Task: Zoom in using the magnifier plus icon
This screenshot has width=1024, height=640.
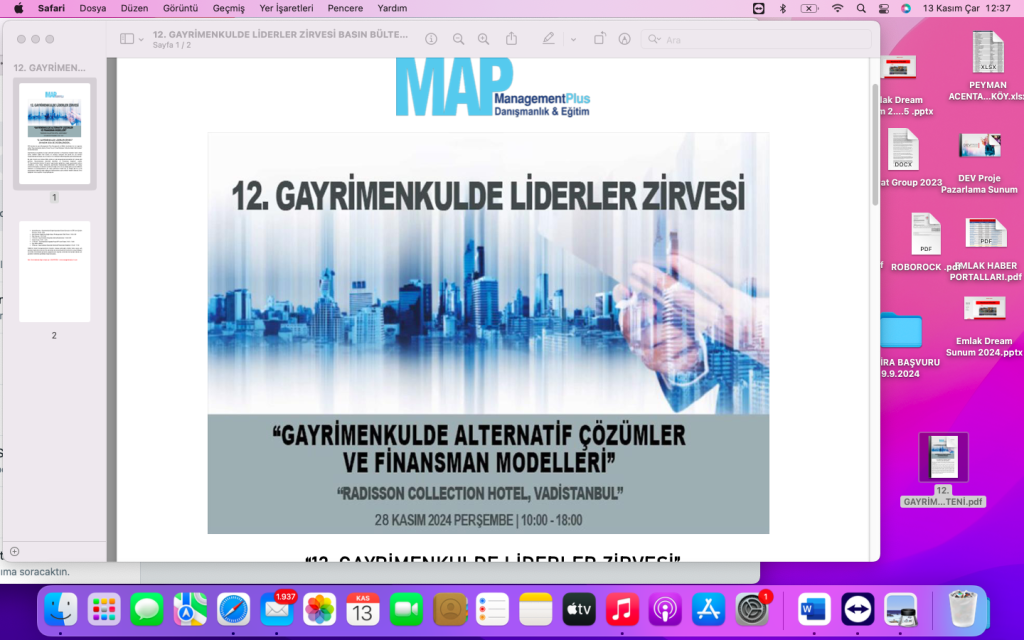Action: click(484, 39)
